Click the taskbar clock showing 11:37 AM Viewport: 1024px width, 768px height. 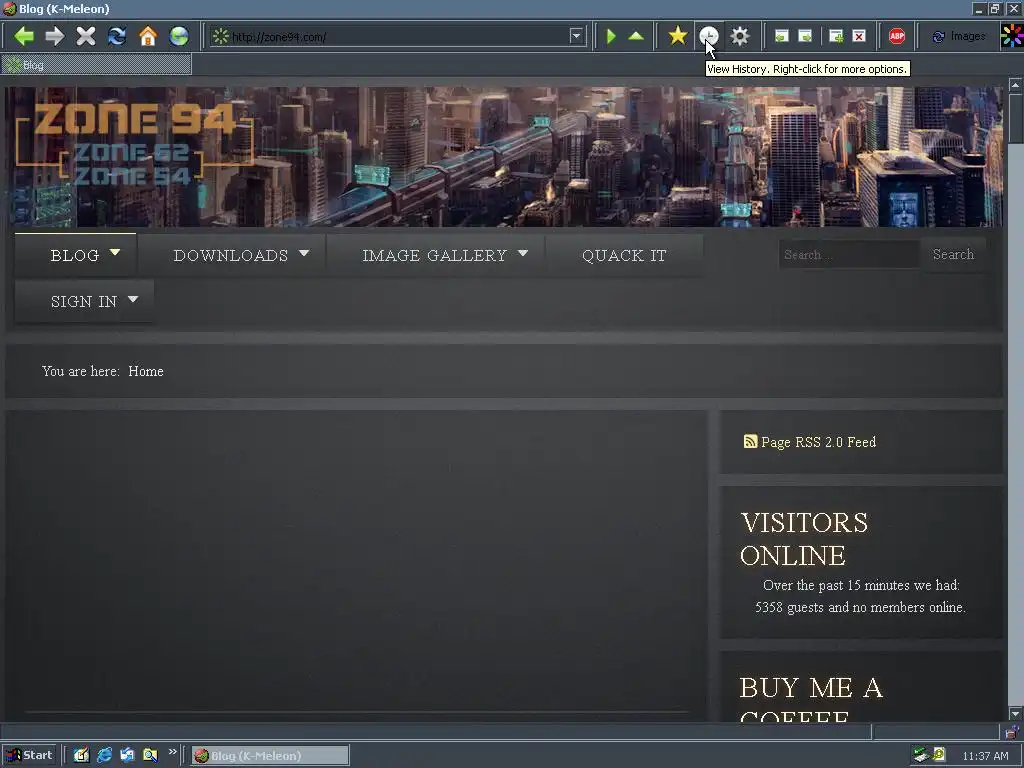(x=985, y=756)
